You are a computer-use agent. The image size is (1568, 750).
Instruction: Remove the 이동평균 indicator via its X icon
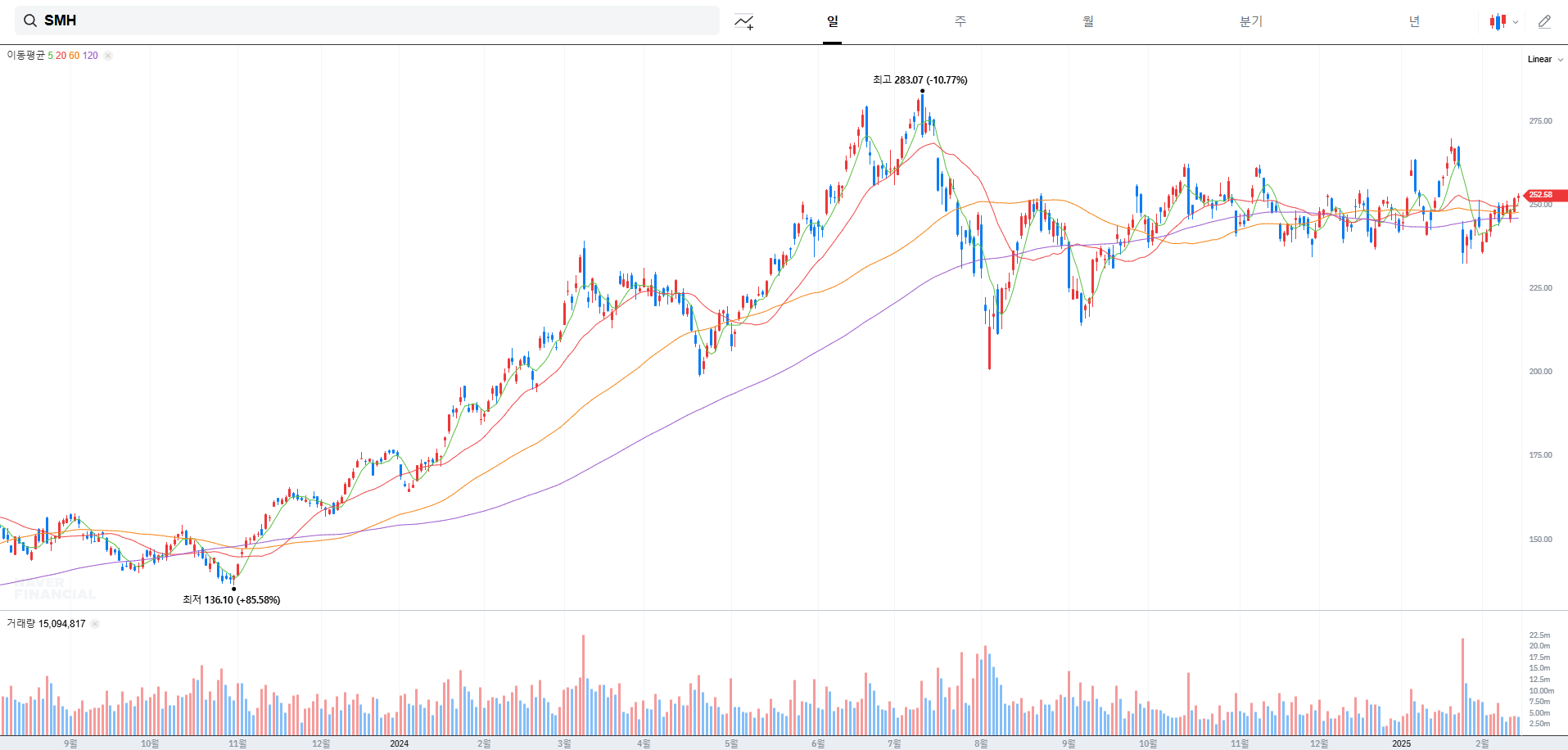click(x=107, y=55)
